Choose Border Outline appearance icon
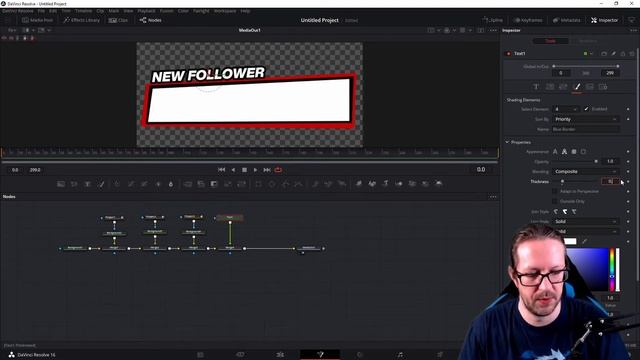This screenshot has width=640, height=360. point(583,151)
